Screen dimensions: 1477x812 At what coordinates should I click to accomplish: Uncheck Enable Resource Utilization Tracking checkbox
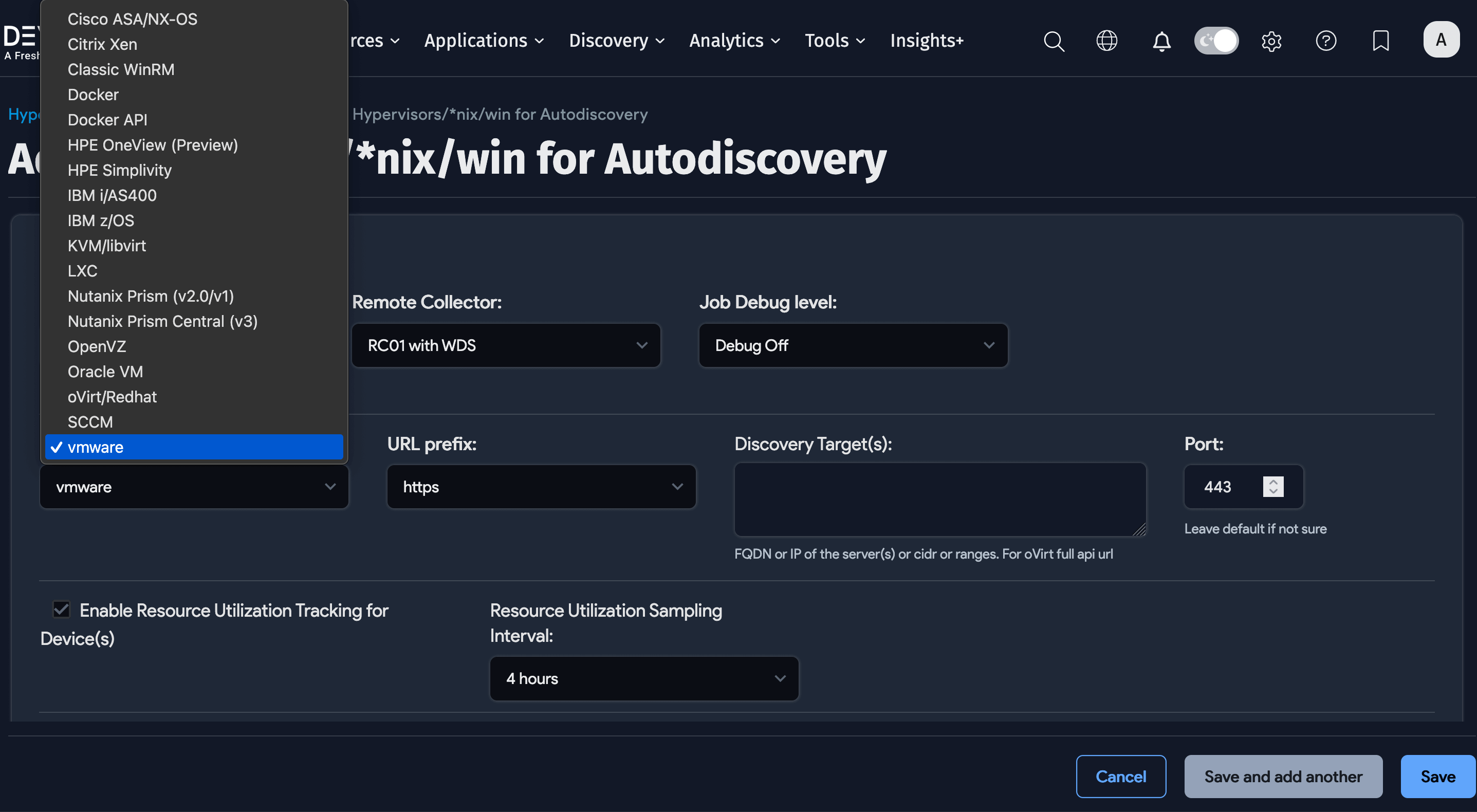[61, 609]
